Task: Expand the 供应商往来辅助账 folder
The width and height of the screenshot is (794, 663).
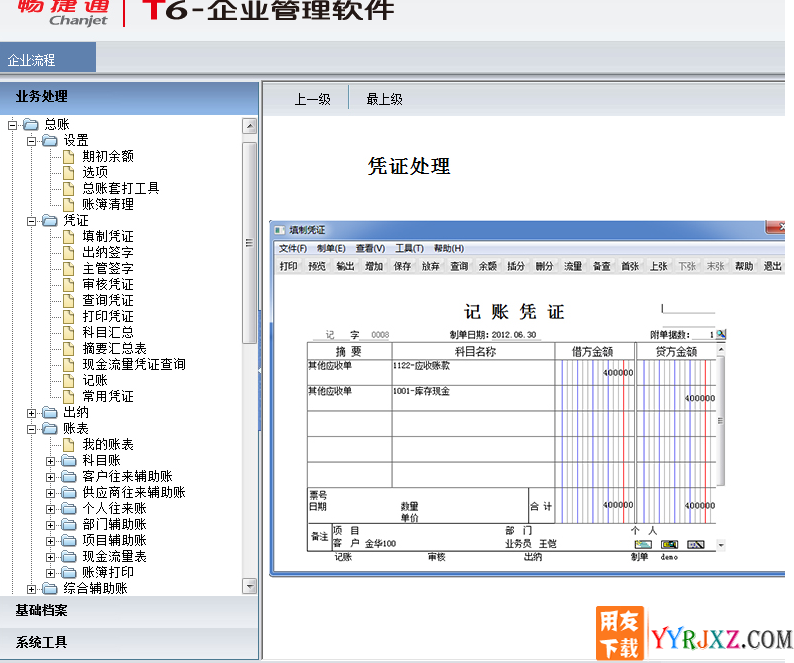Action: (50, 493)
